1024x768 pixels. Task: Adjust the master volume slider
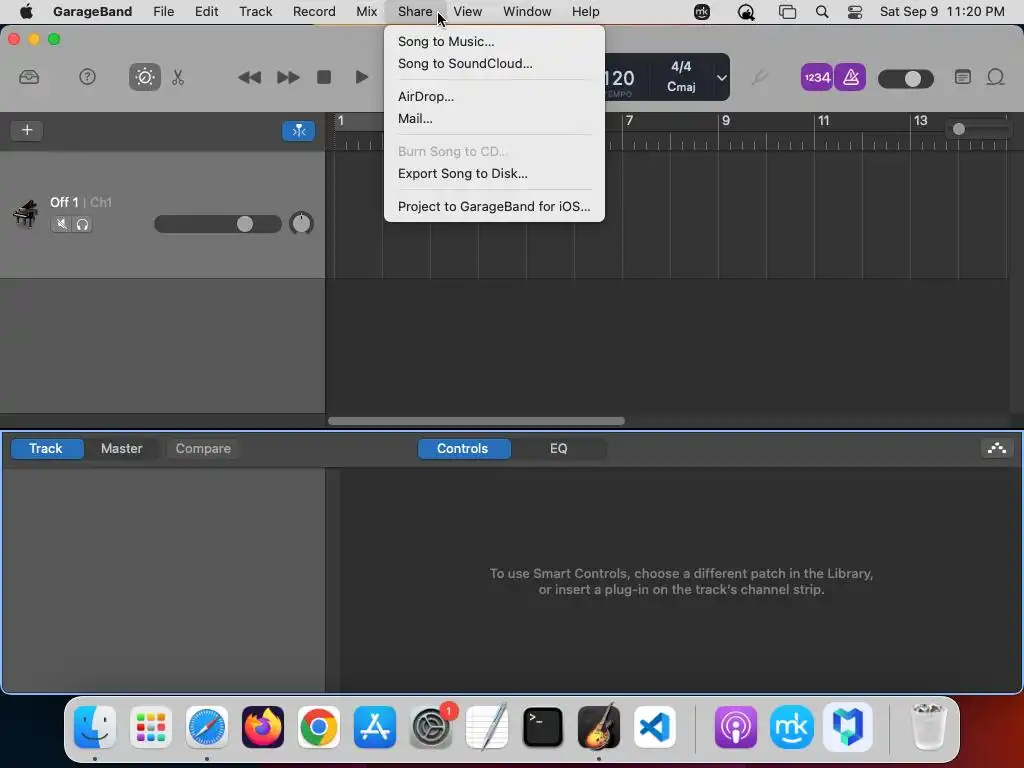click(x=906, y=79)
